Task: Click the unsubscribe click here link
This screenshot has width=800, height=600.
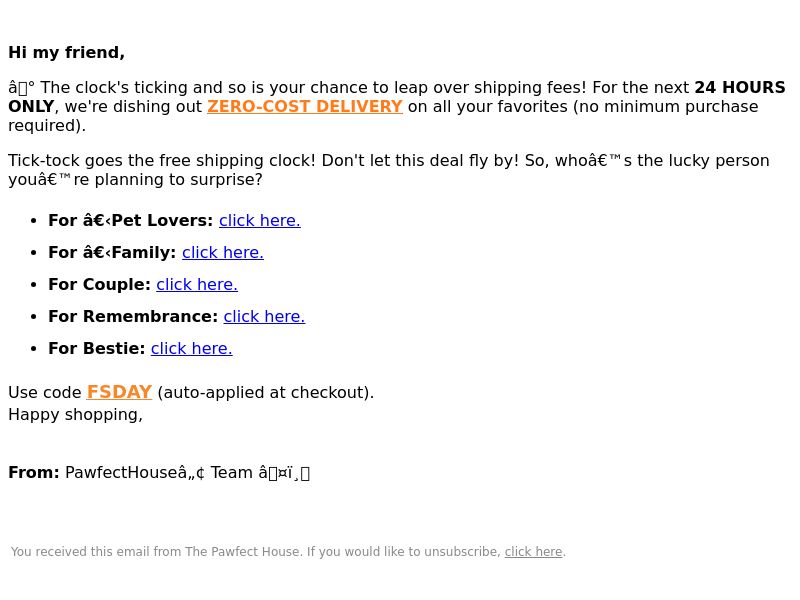Action: pyautogui.click(x=533, y=552)
